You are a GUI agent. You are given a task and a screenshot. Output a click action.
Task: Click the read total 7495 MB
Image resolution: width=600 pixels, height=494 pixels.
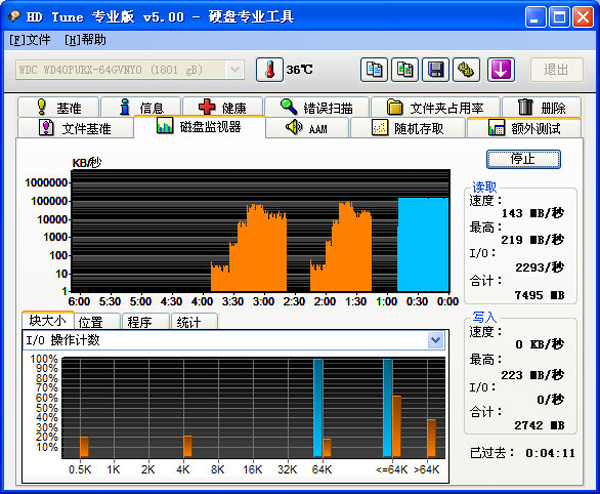tap(540, 295)
